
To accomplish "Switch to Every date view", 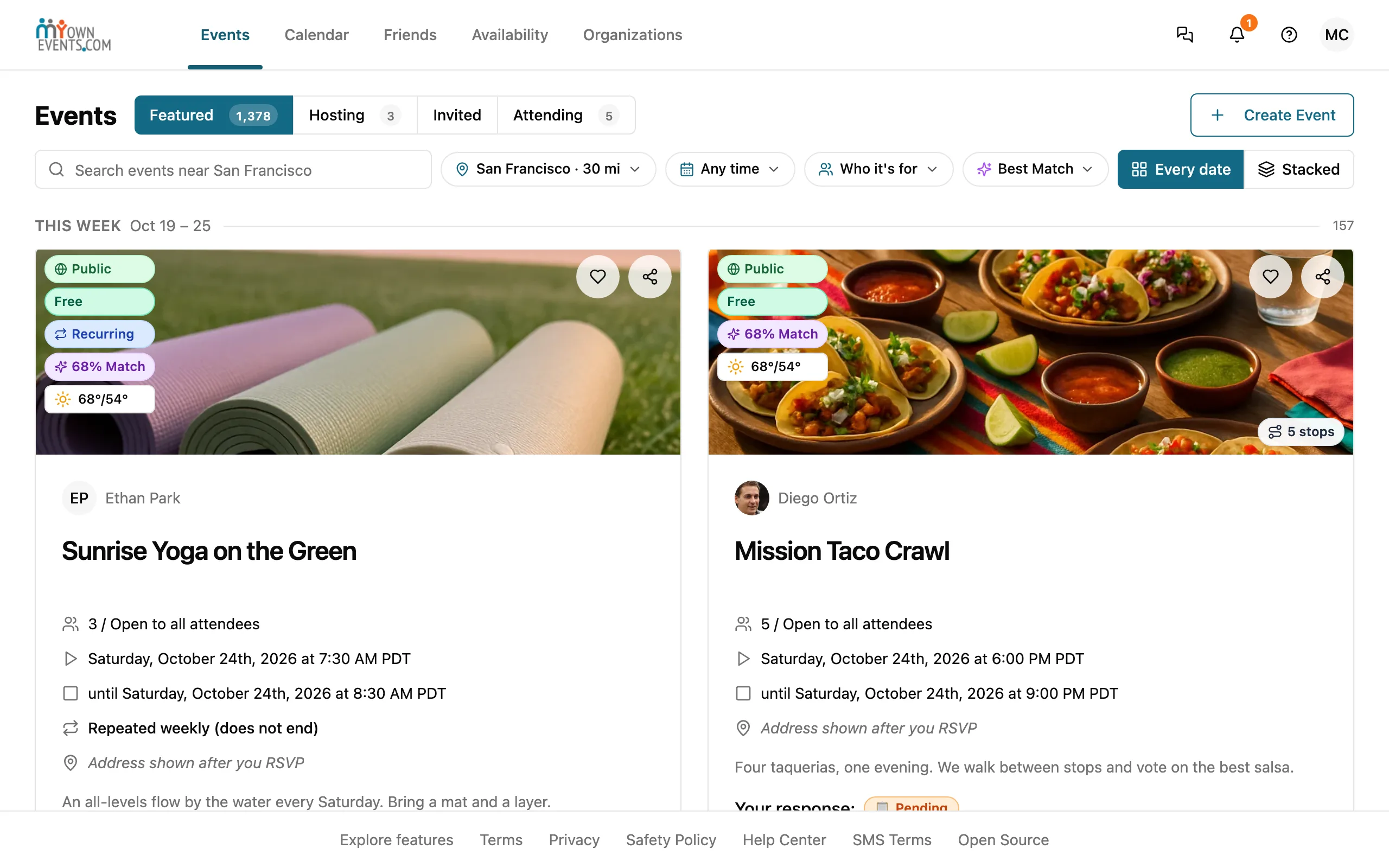I will click(1180, 169).
